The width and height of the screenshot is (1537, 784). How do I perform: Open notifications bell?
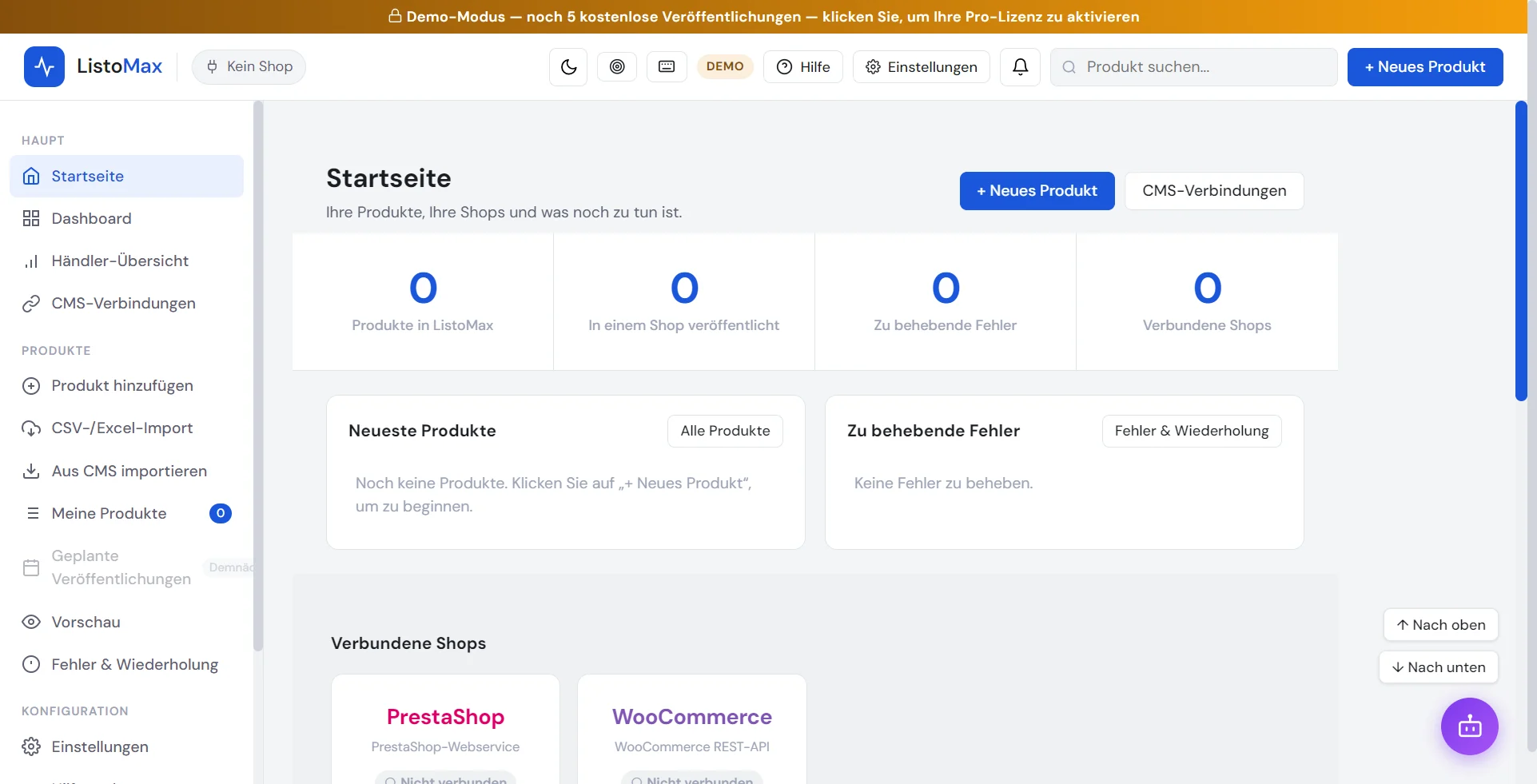tap(1020, 67)
